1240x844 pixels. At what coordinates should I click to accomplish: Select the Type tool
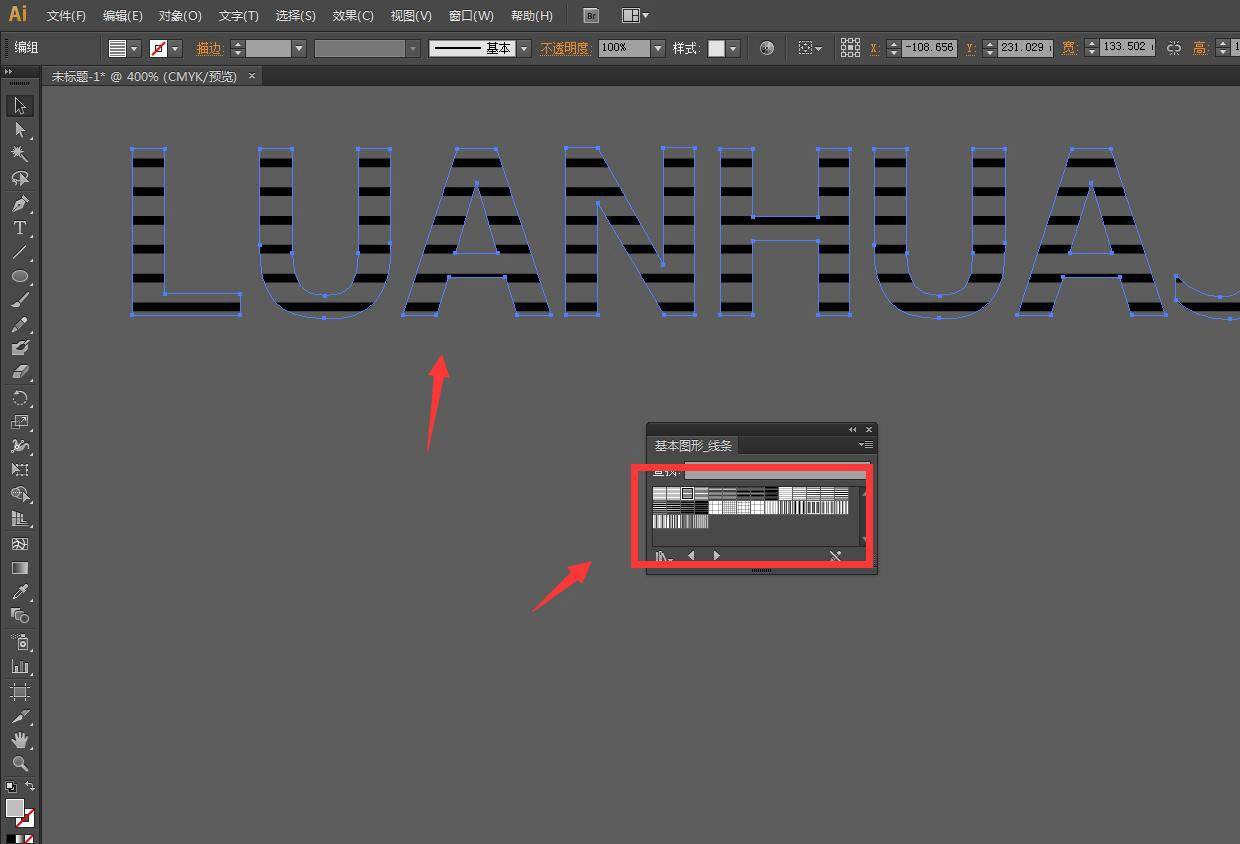coord(19,228)
